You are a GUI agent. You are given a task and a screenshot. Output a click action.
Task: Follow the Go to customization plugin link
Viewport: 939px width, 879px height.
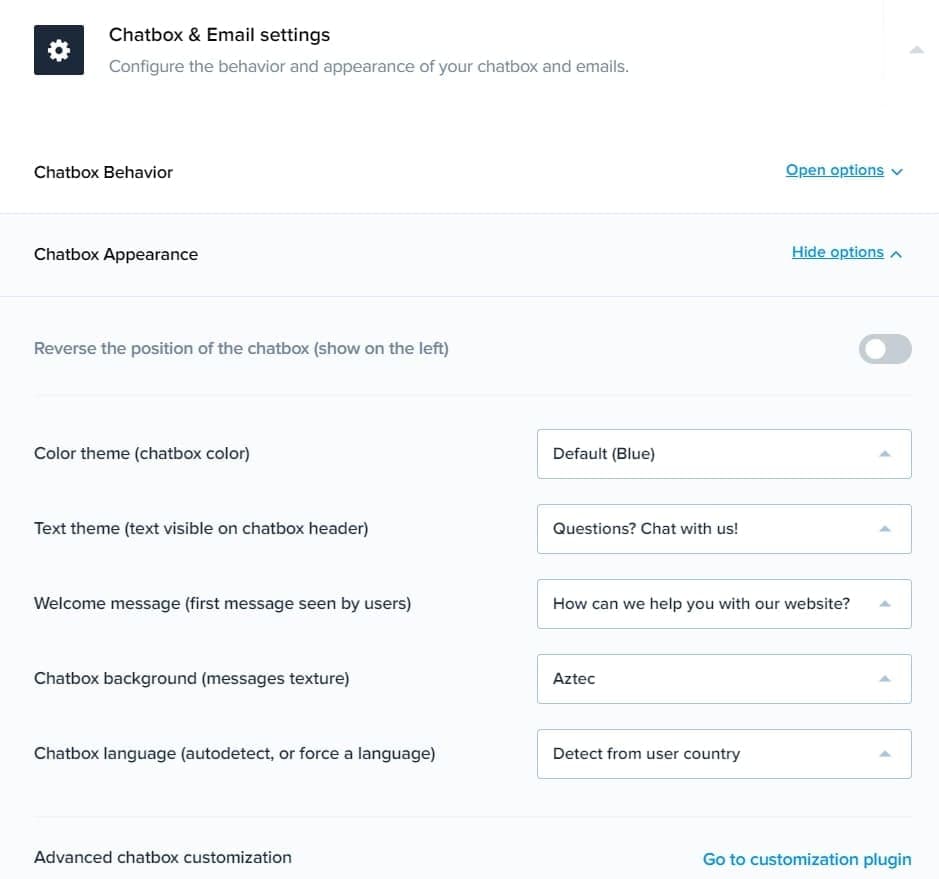pos(807,859)
